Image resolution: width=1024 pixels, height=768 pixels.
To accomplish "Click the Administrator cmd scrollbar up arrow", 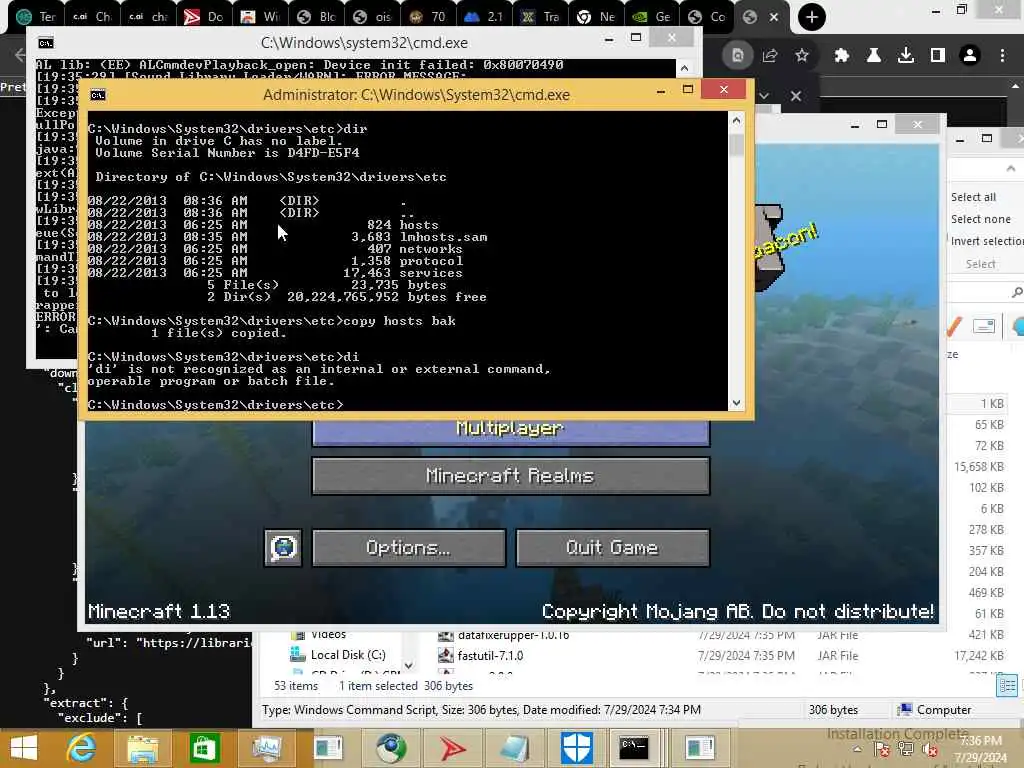I will [x=736, y=120].
